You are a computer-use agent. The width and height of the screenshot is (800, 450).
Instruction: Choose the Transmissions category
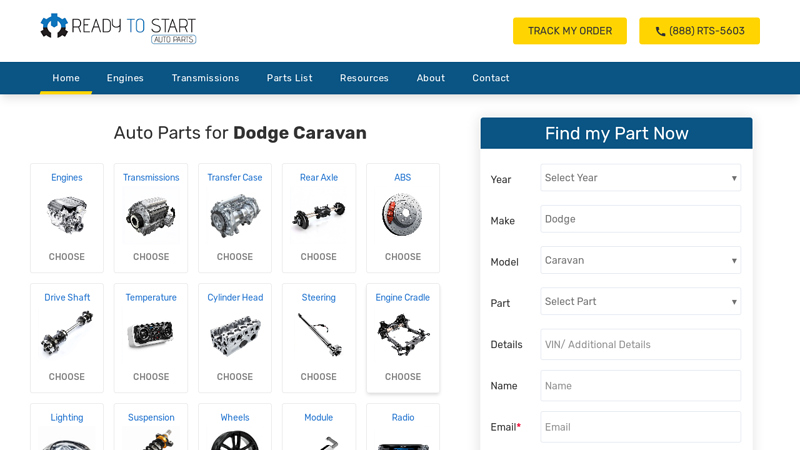(151, 257)
